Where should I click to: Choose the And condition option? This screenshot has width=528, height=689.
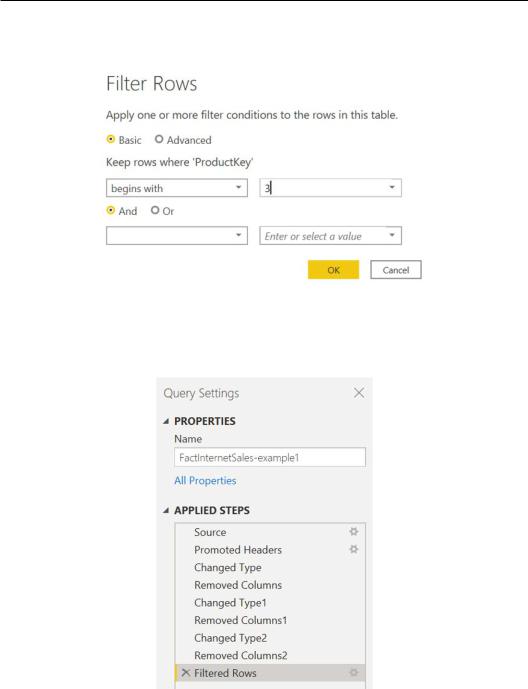(111, 210)
